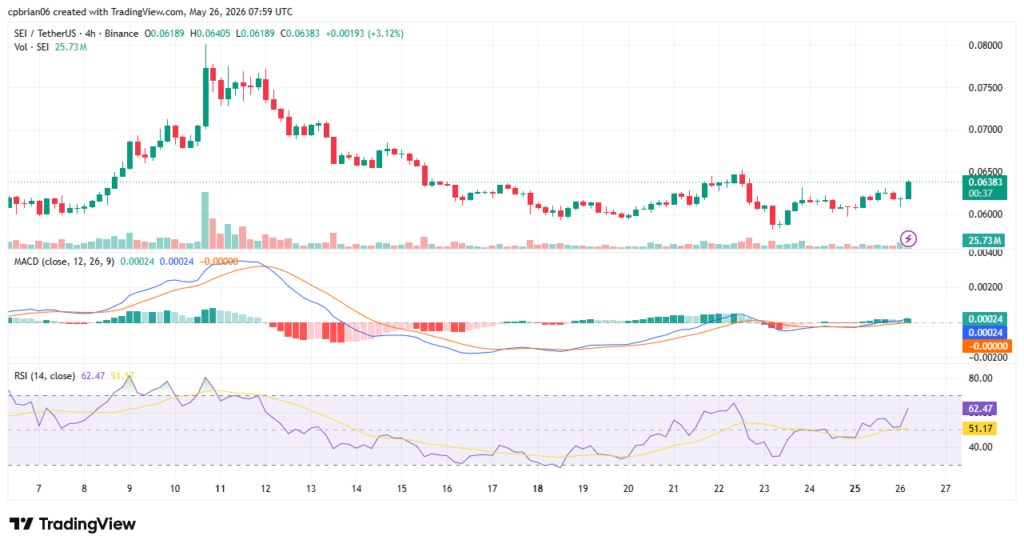This screenshot has width=1024, height=548.
Task: Click the cpbrian06 created with TradingView.com header
Action: pyautogui.click(x=151, y=12)
